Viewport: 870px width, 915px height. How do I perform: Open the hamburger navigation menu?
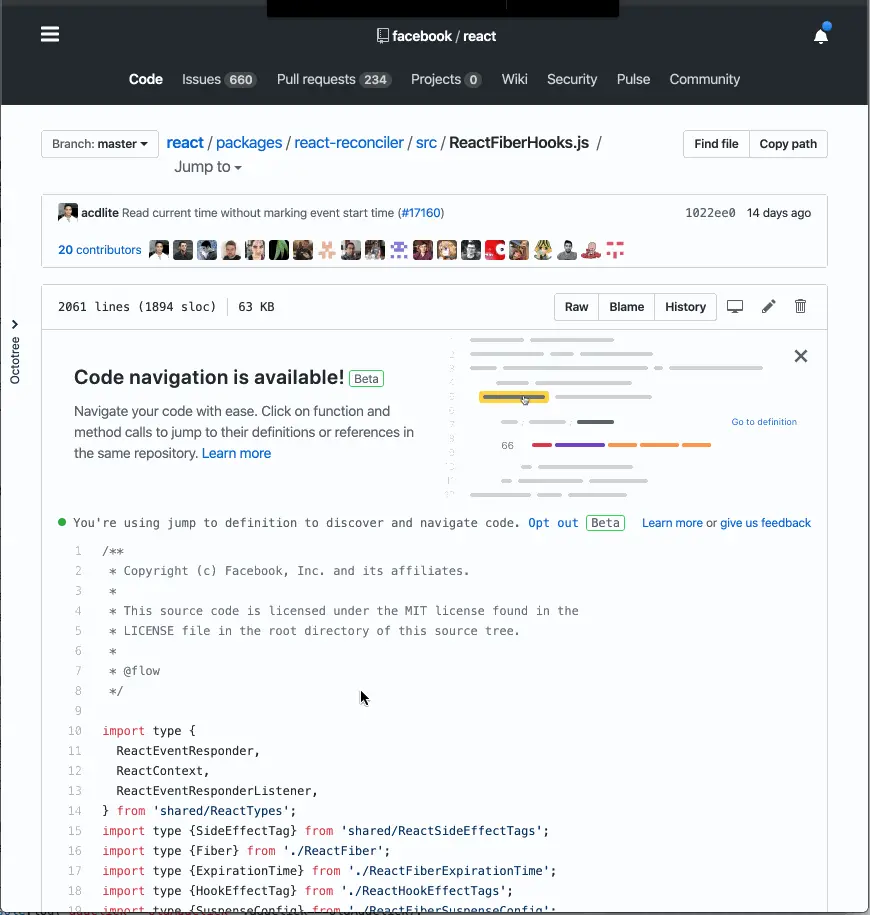[x=50, y=34]
